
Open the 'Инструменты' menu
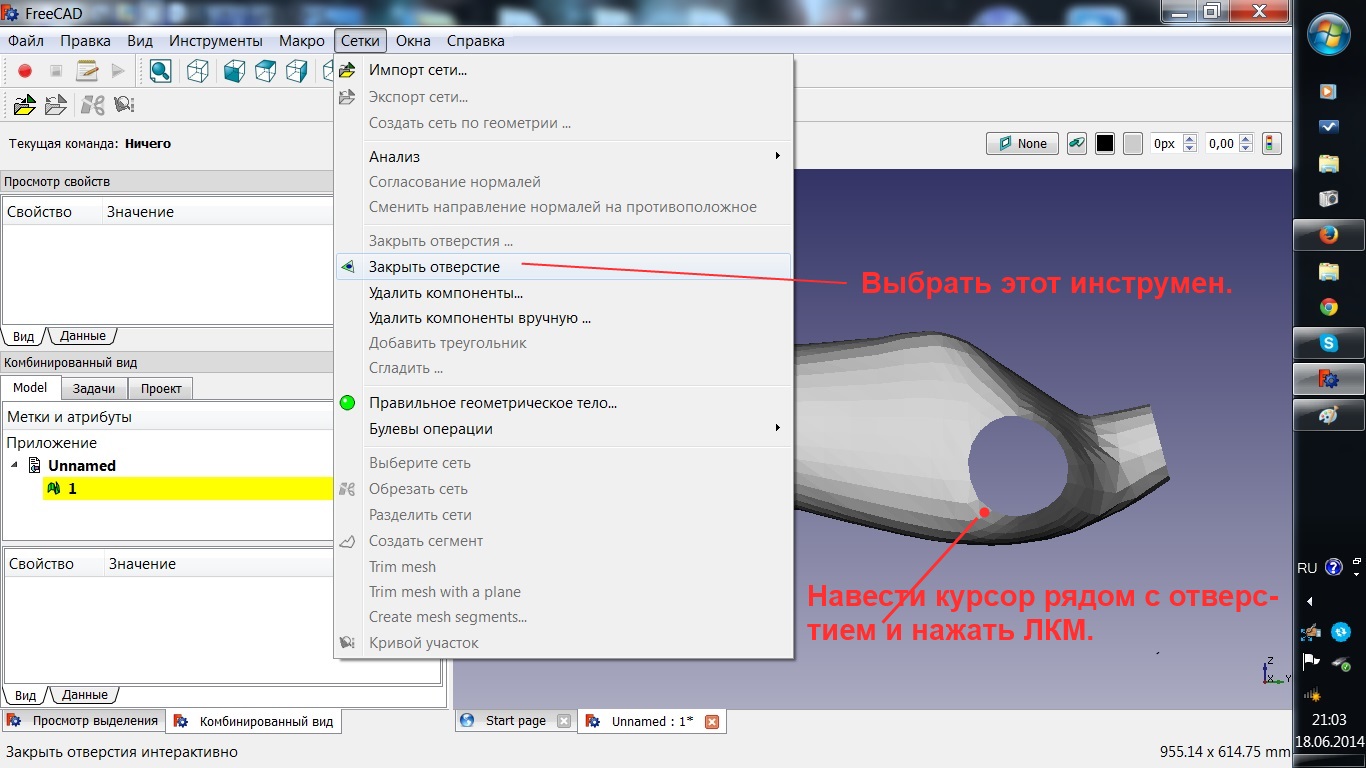click(x=216, y=41)
